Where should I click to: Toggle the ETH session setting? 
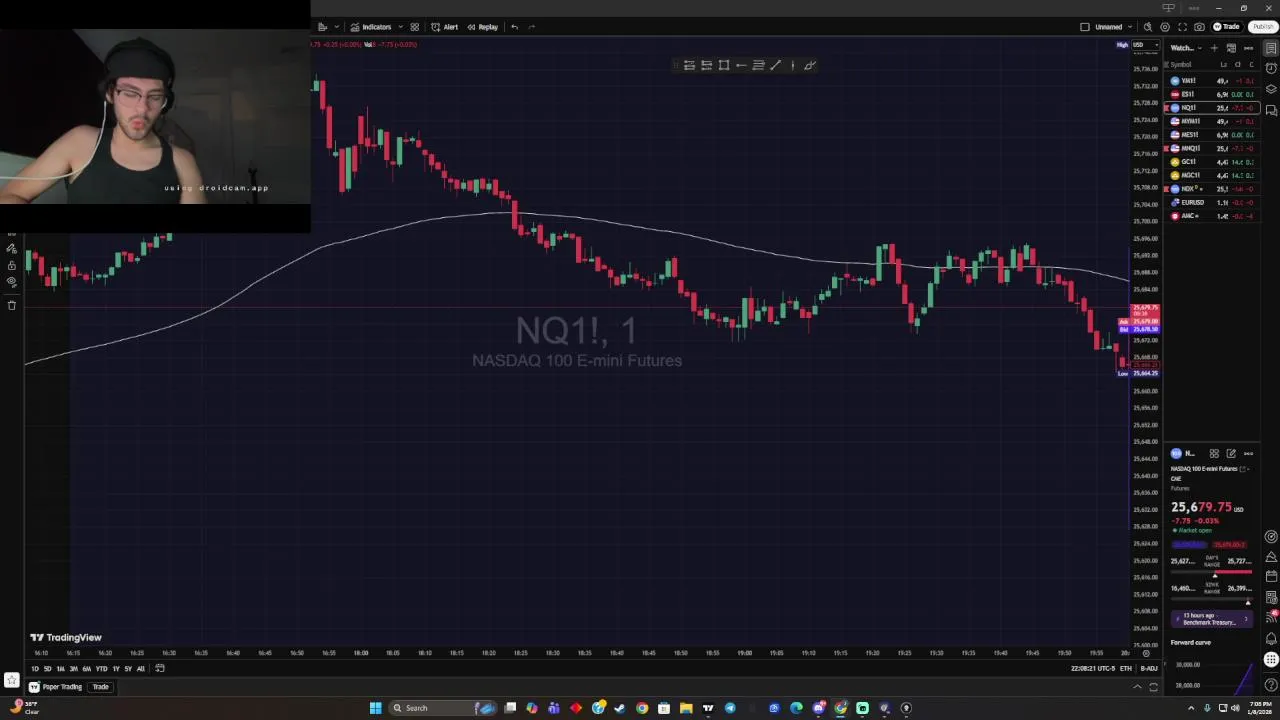tap(1126, 669)
